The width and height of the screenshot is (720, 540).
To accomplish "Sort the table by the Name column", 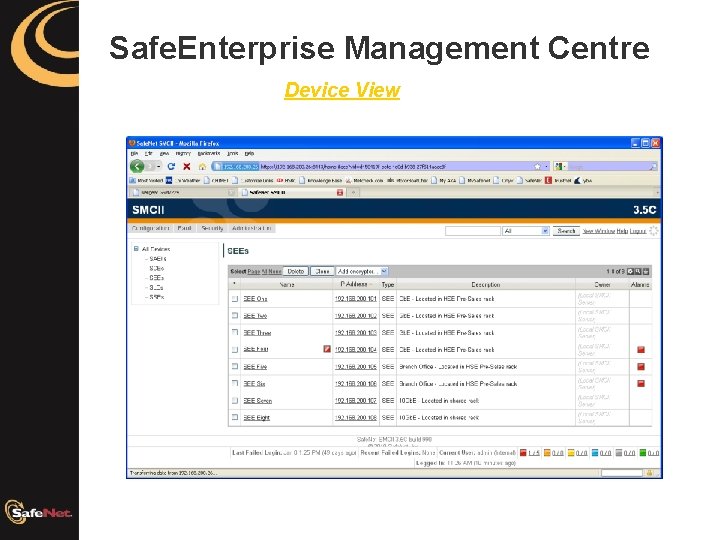I will coord(287,285).
